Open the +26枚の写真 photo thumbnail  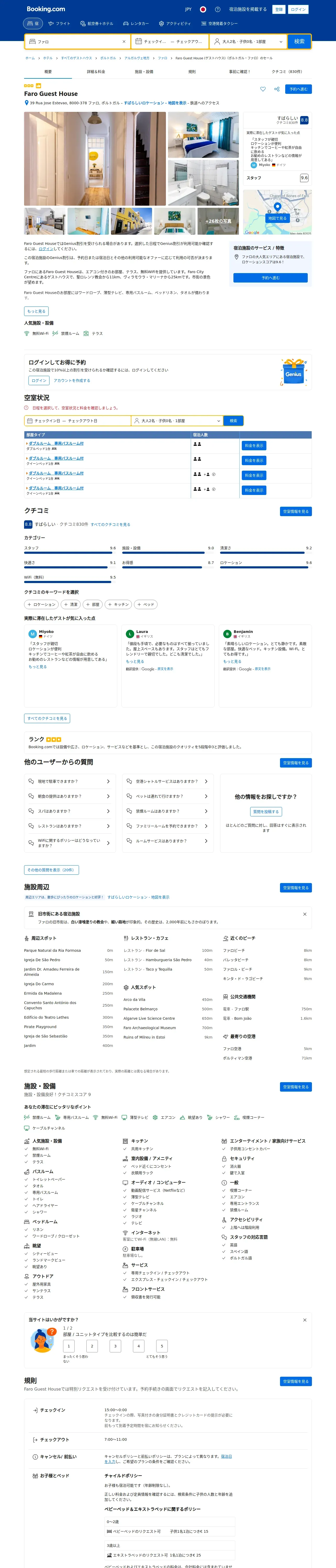pyautogui.click(x=218, y=221)
